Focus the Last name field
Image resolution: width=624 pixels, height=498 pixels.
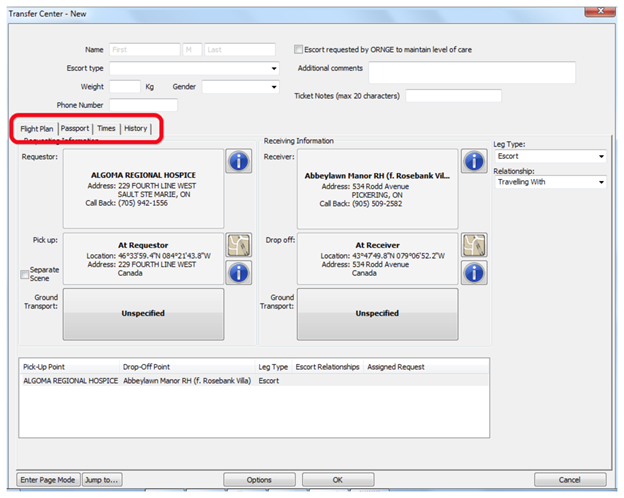click(x=240, y=49)
